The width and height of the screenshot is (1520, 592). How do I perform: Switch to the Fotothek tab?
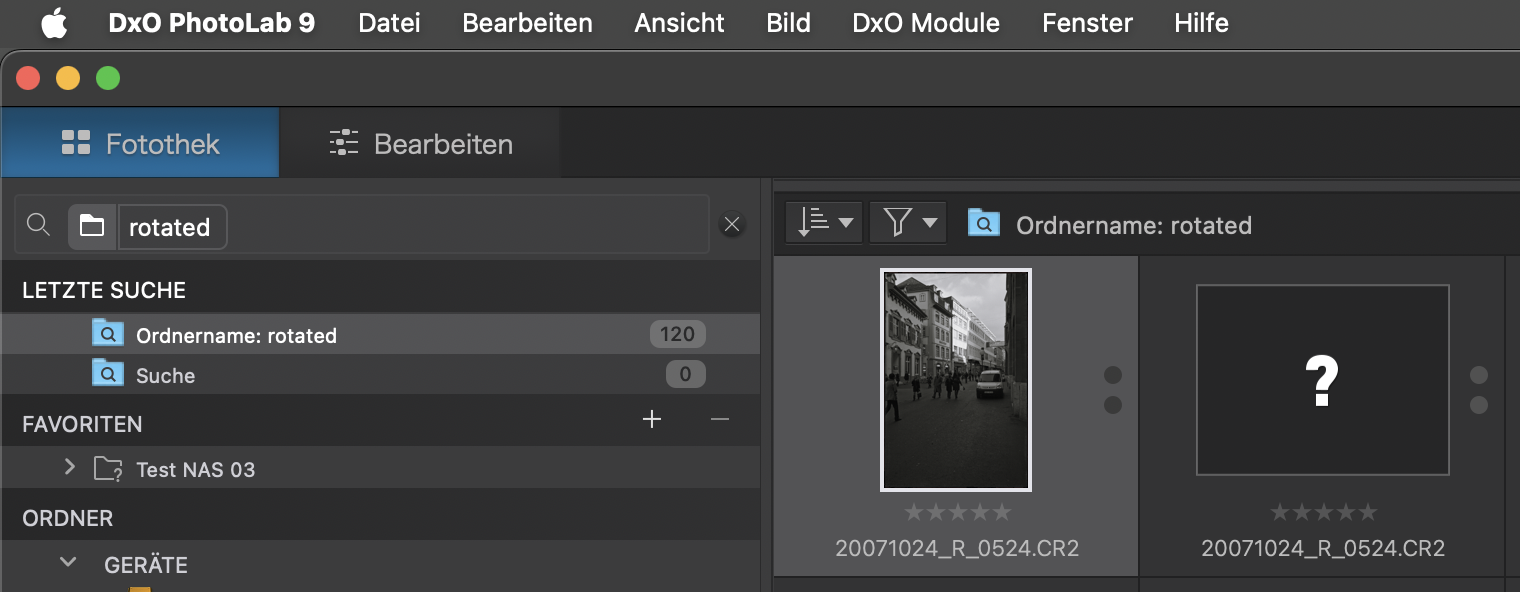(x=140, y=144)
